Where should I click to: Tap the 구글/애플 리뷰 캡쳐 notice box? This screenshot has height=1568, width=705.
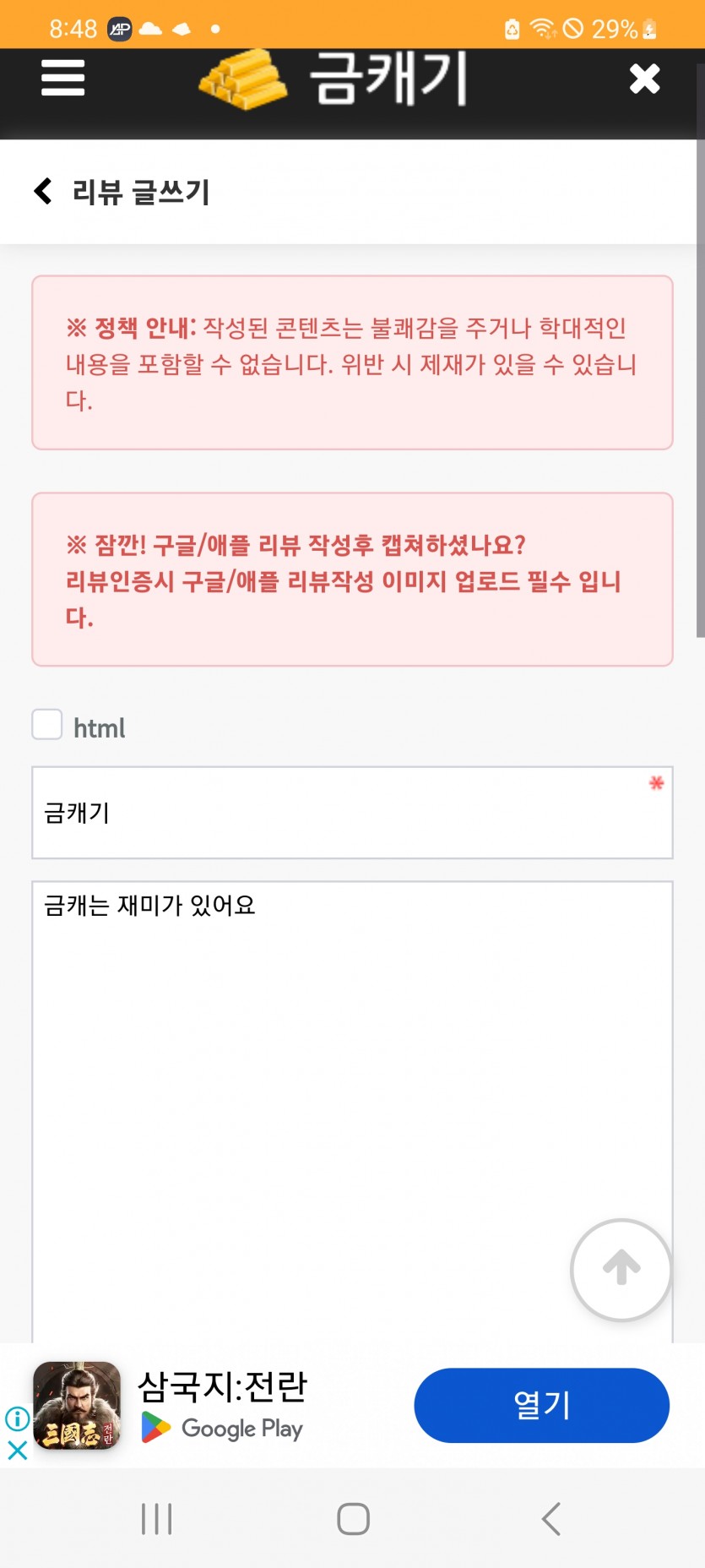coord(352,580)
